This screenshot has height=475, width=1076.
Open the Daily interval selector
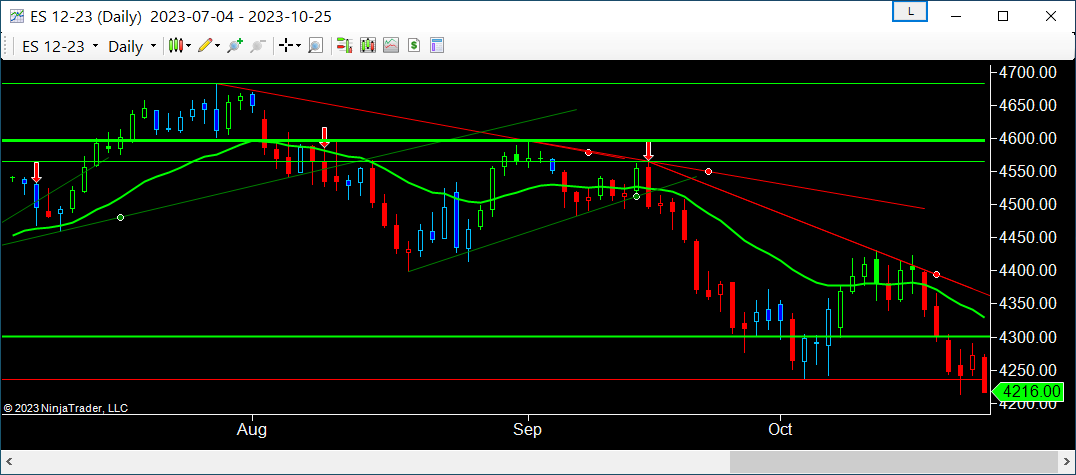point(132,47)
